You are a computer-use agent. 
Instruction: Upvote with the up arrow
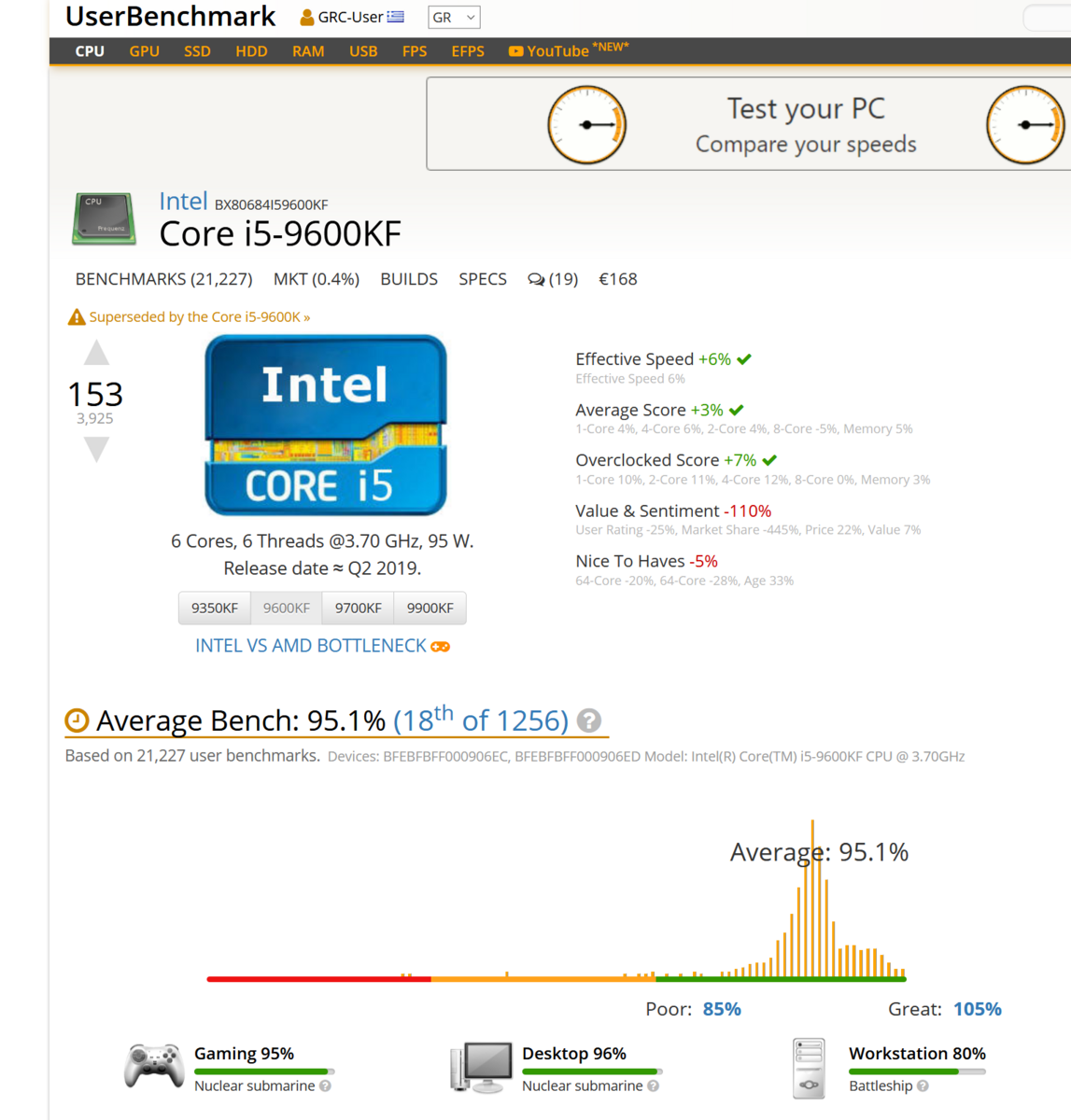(96, 353)
